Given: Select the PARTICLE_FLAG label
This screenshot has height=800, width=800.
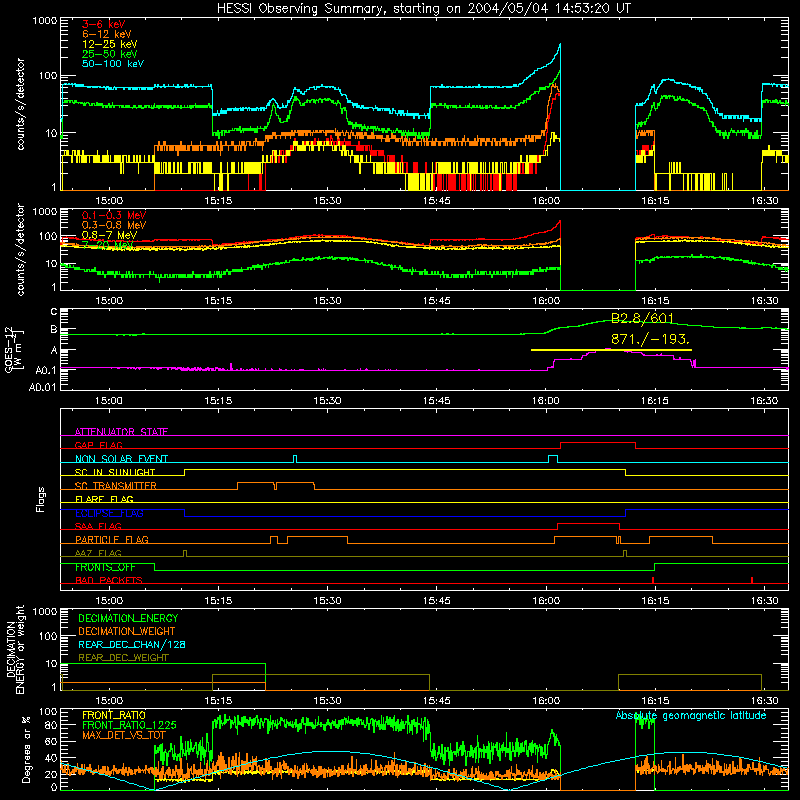Looking at the screenshot, I should [x=112, y=540].
